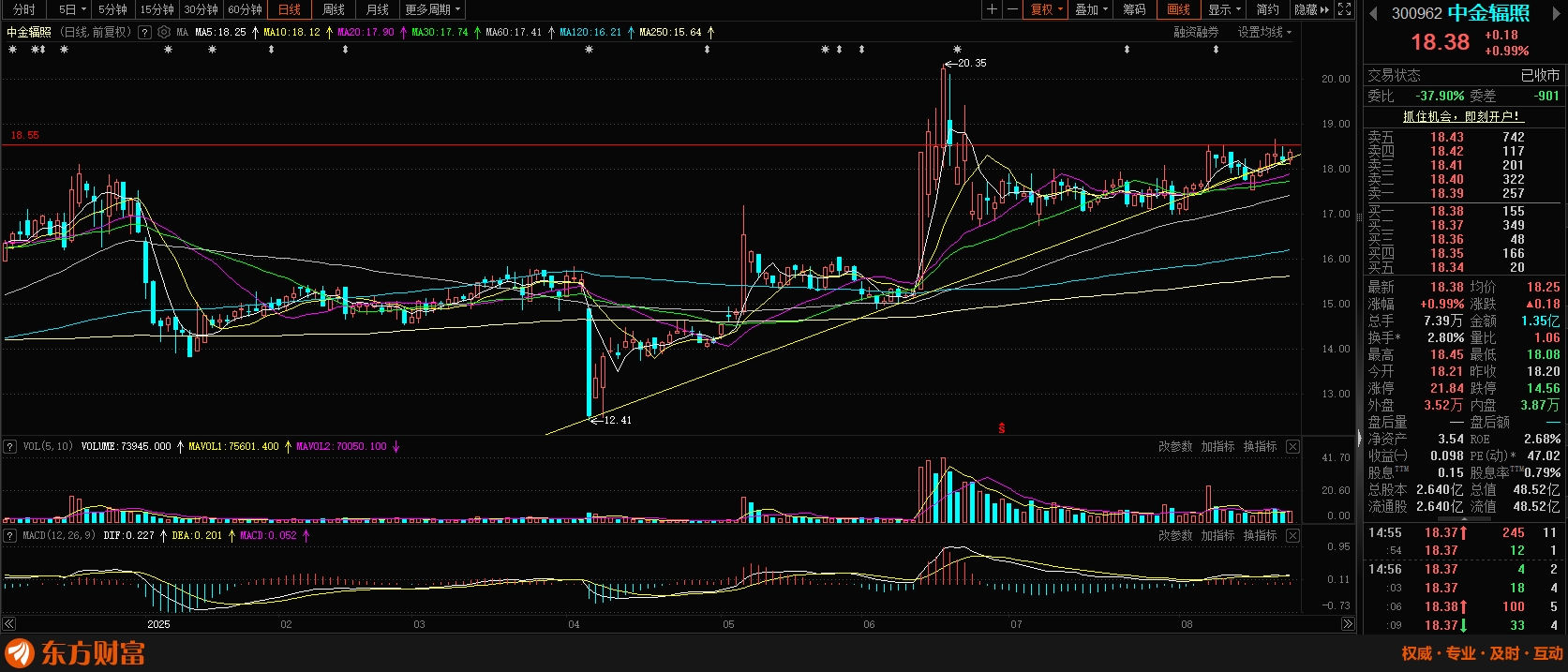Viewport: 1568px width, 672px height.
Task: Click 加指标 in VOL panel
Action: 1217,446
